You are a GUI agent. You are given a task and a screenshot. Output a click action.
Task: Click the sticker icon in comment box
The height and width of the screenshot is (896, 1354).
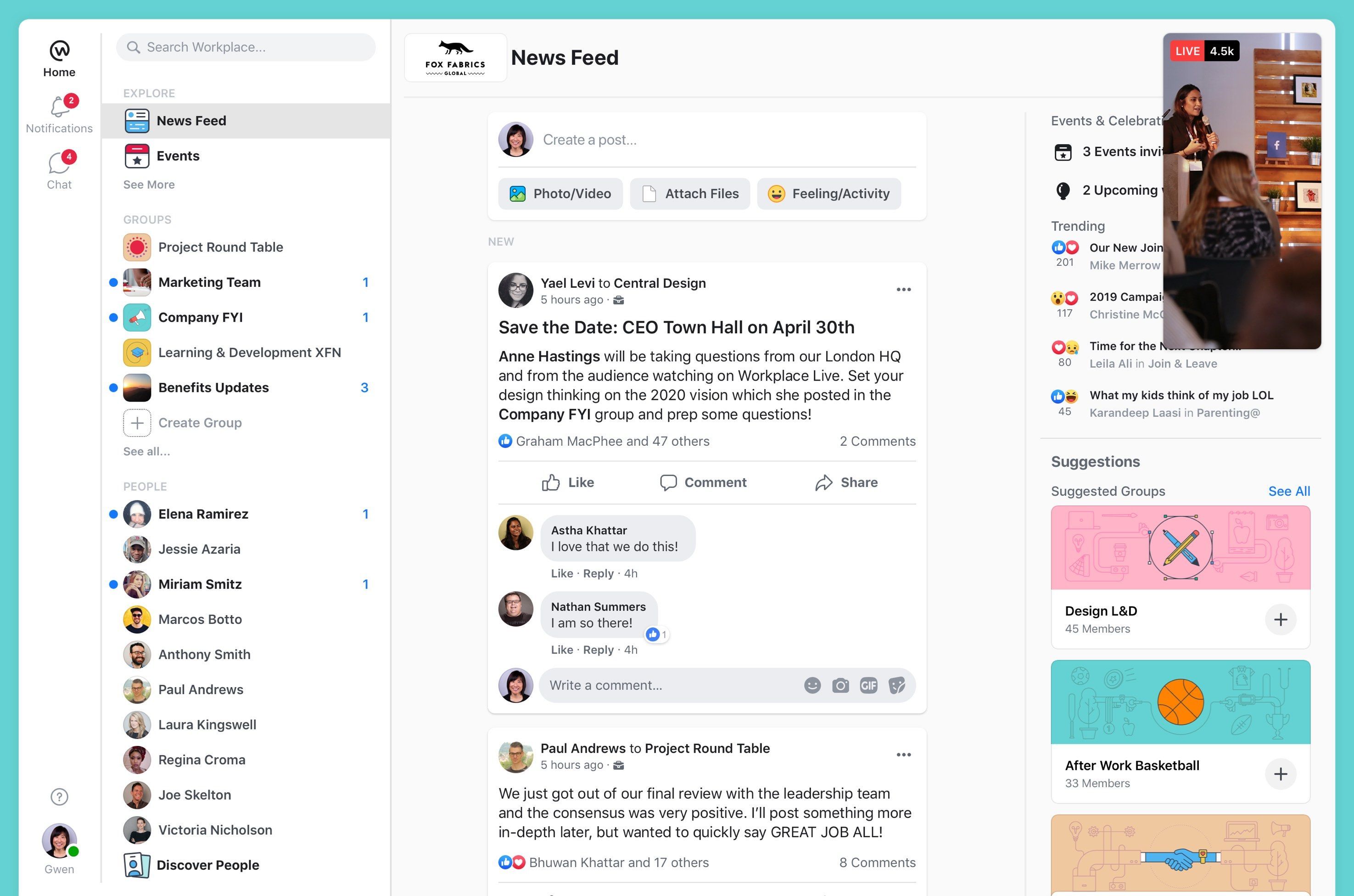pyautogui.click(x=897, y=685)
